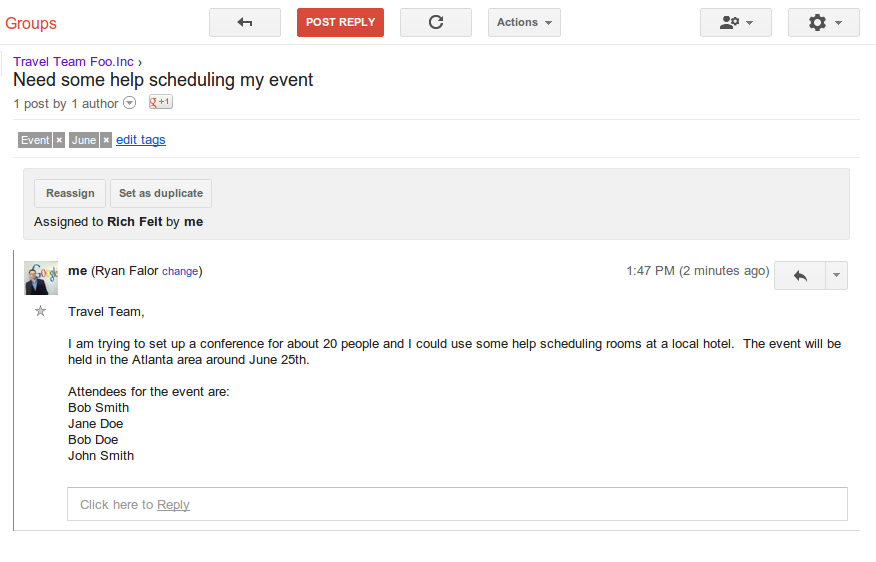Screen dimensions: 876x562
Task: Click the Reply text box
Action: tap(457, 504)
